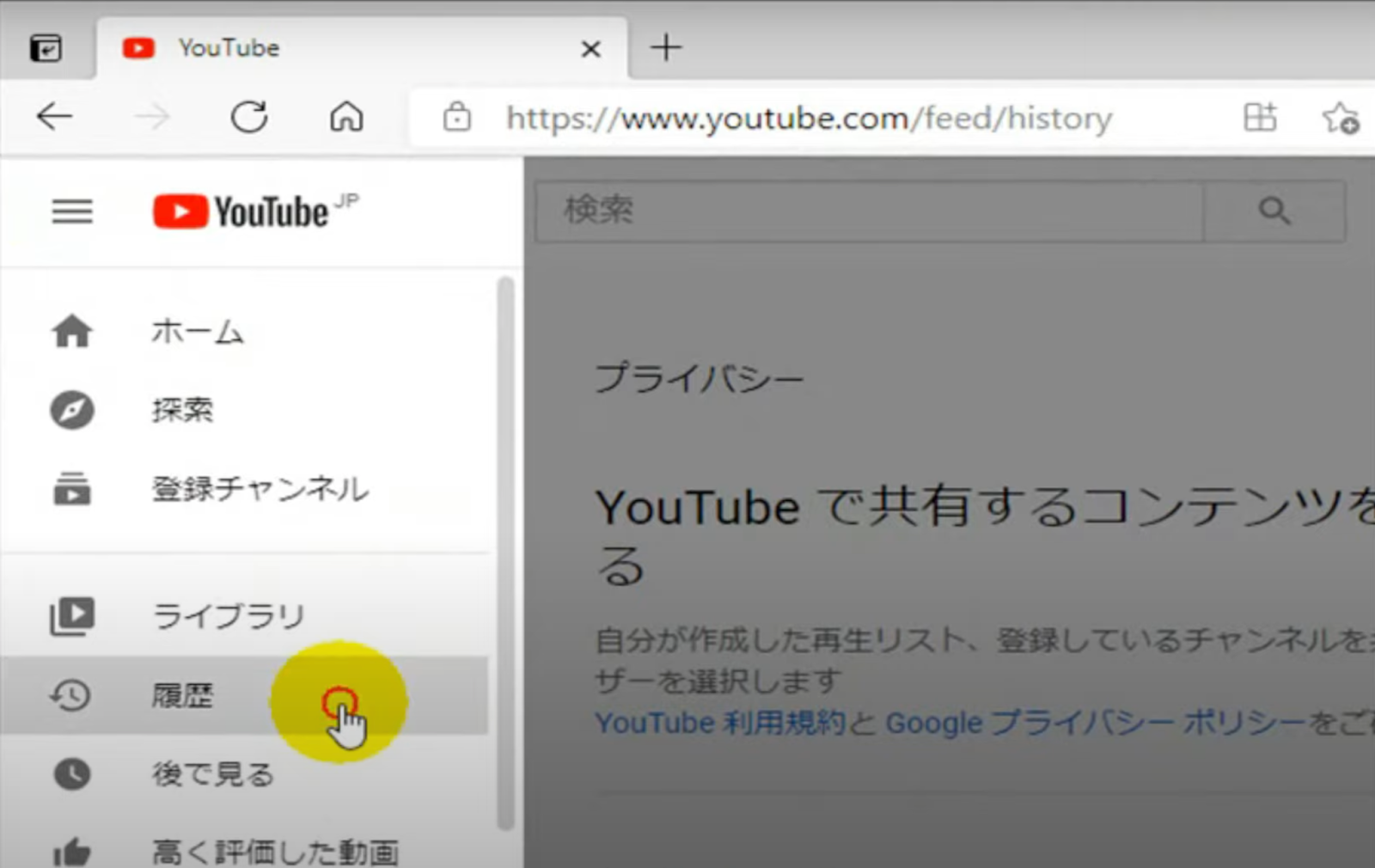Open the tab actions menu icon

[46, 48]
